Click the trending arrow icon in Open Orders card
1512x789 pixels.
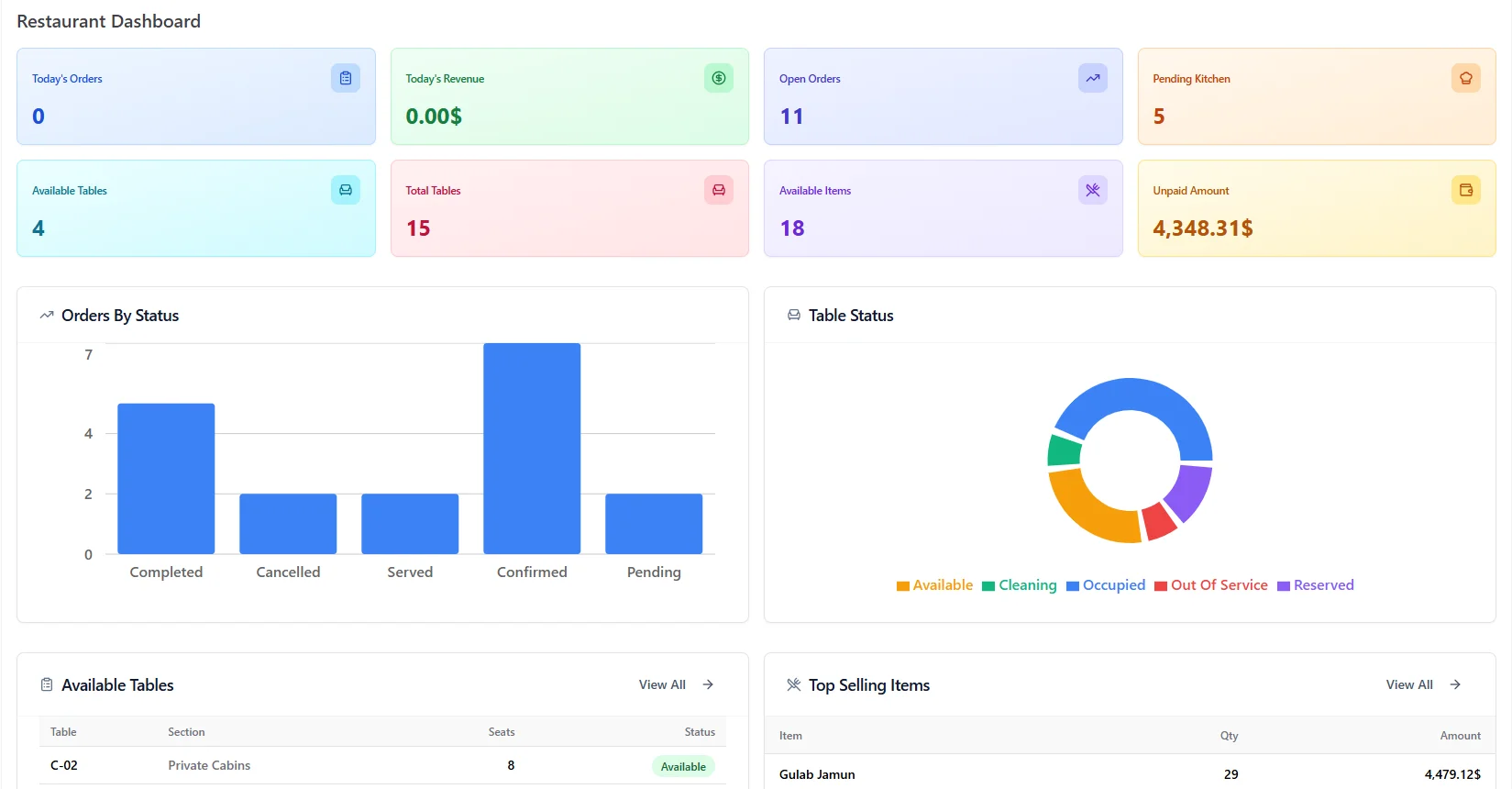1093,78
